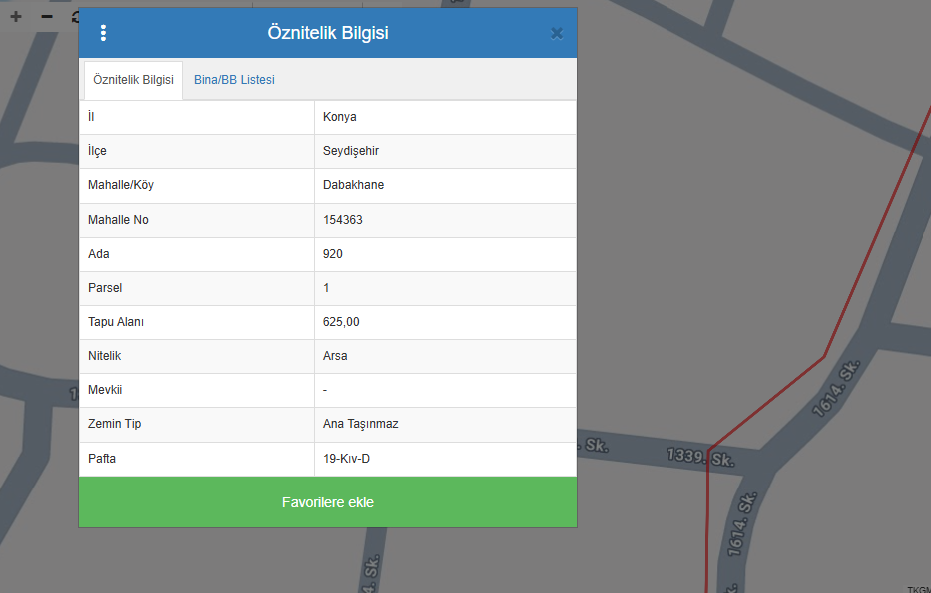Click the Nitelik value Arsa

335,356
